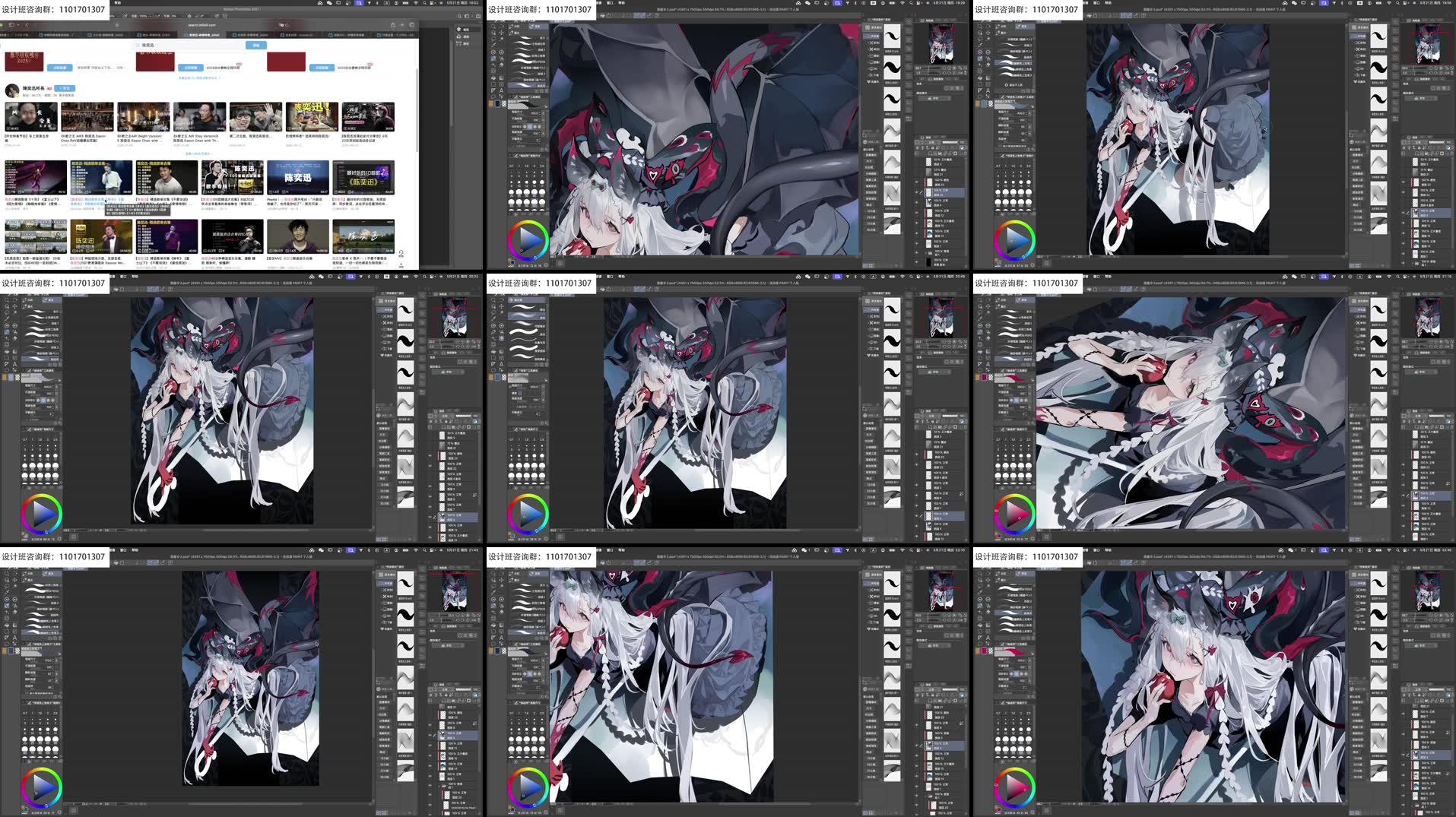Click the follow button beside the uploader name
The image size is (1456, 817).
pos(65,88)
